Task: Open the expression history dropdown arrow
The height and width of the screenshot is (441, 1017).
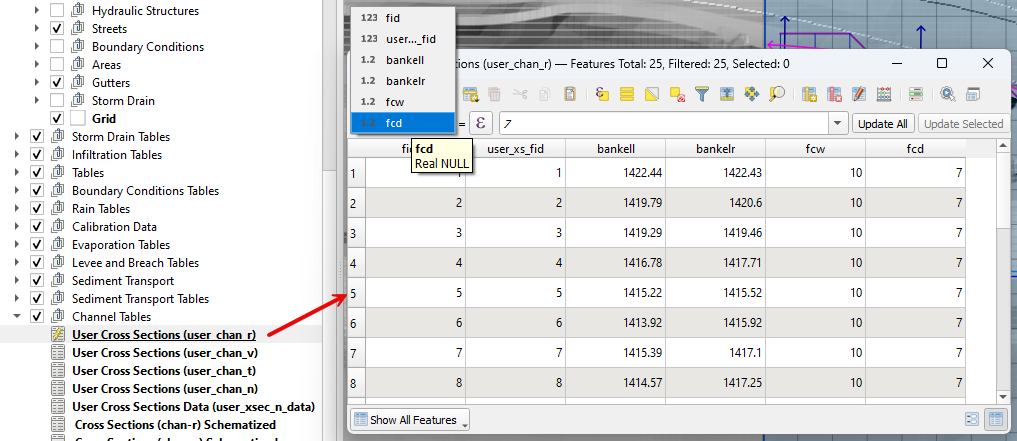Action: click(x=837, y=123)
